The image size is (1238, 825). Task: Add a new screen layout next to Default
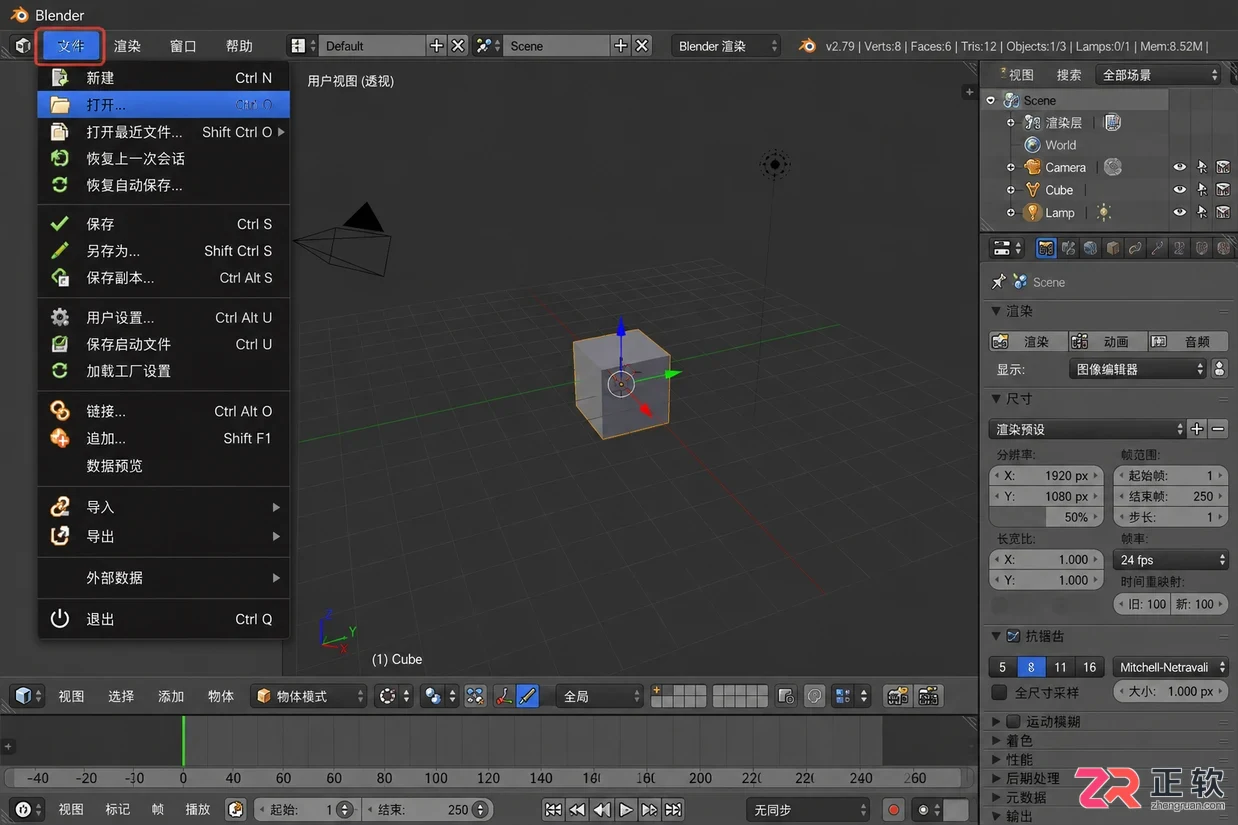436,46
